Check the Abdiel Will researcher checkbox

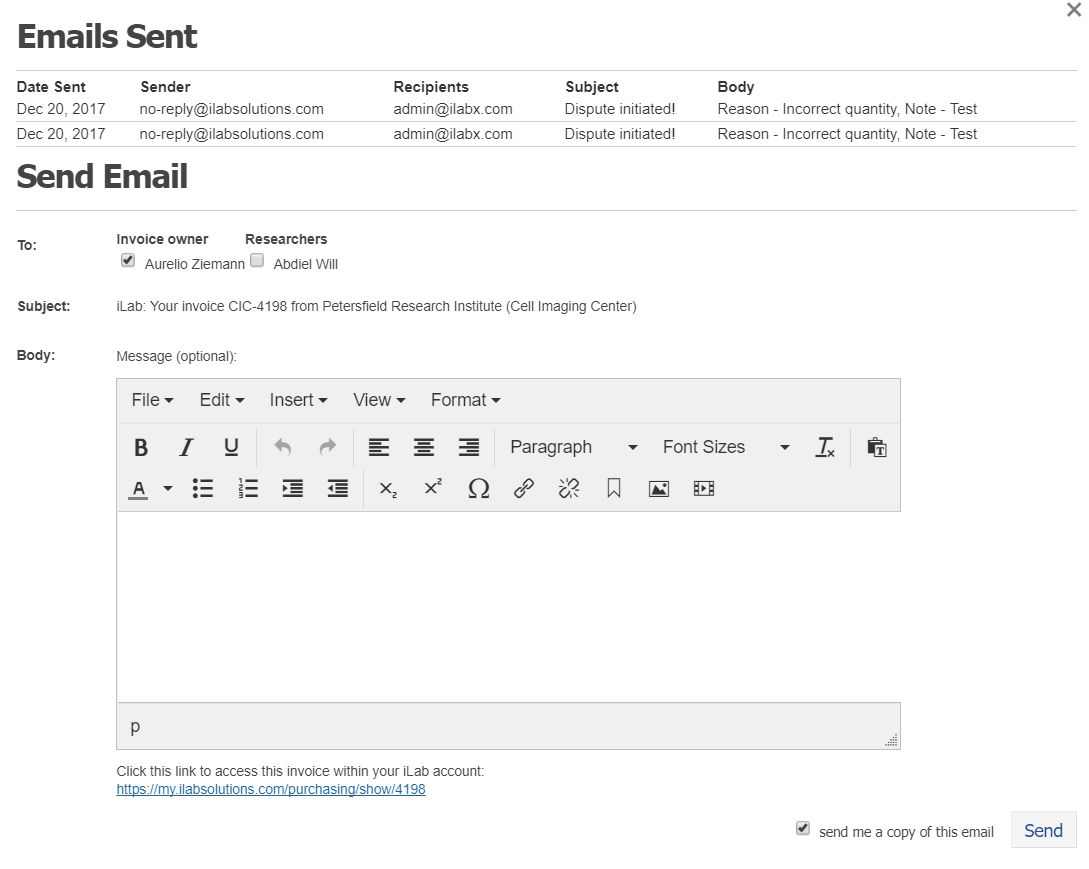(257, 261)
